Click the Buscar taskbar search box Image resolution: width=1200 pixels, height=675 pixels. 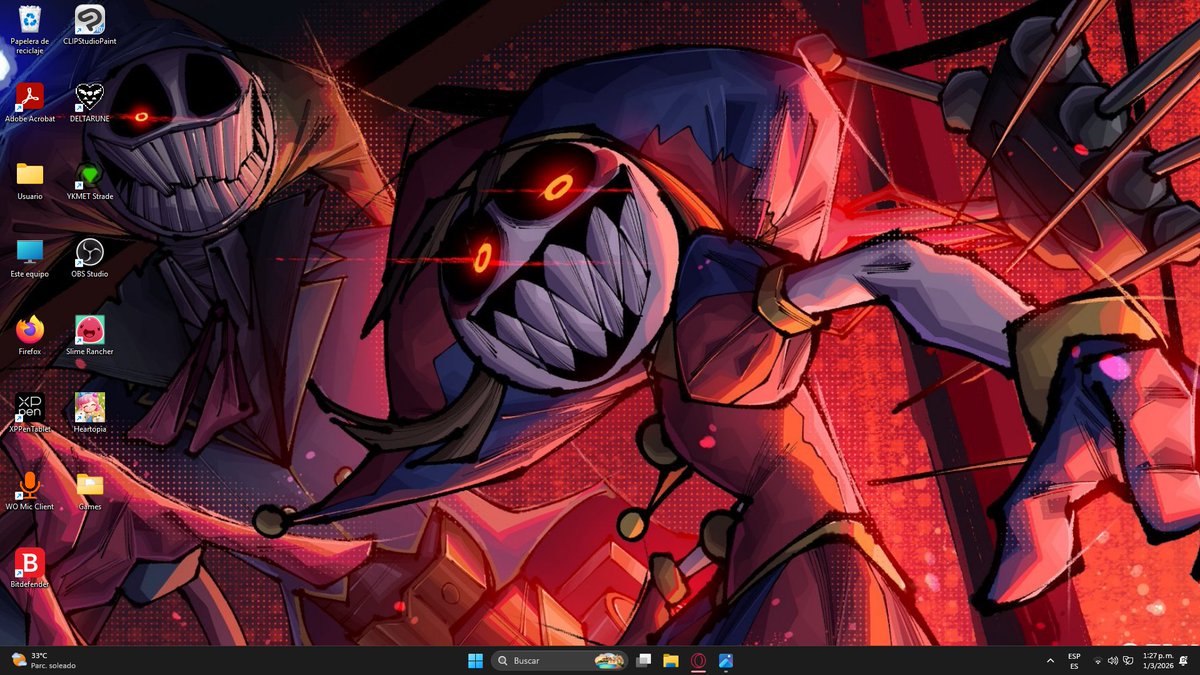(560, 660)
